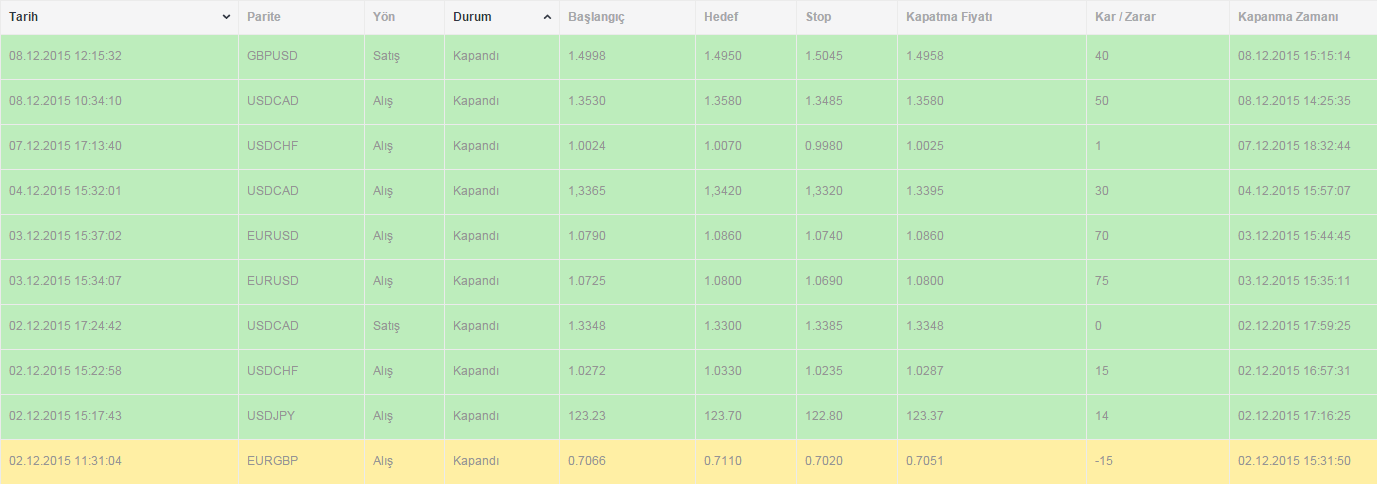Click the Tarih column sort arrow
The width and height of the screenshot is (1377, 485).
[x=226, y=17]
